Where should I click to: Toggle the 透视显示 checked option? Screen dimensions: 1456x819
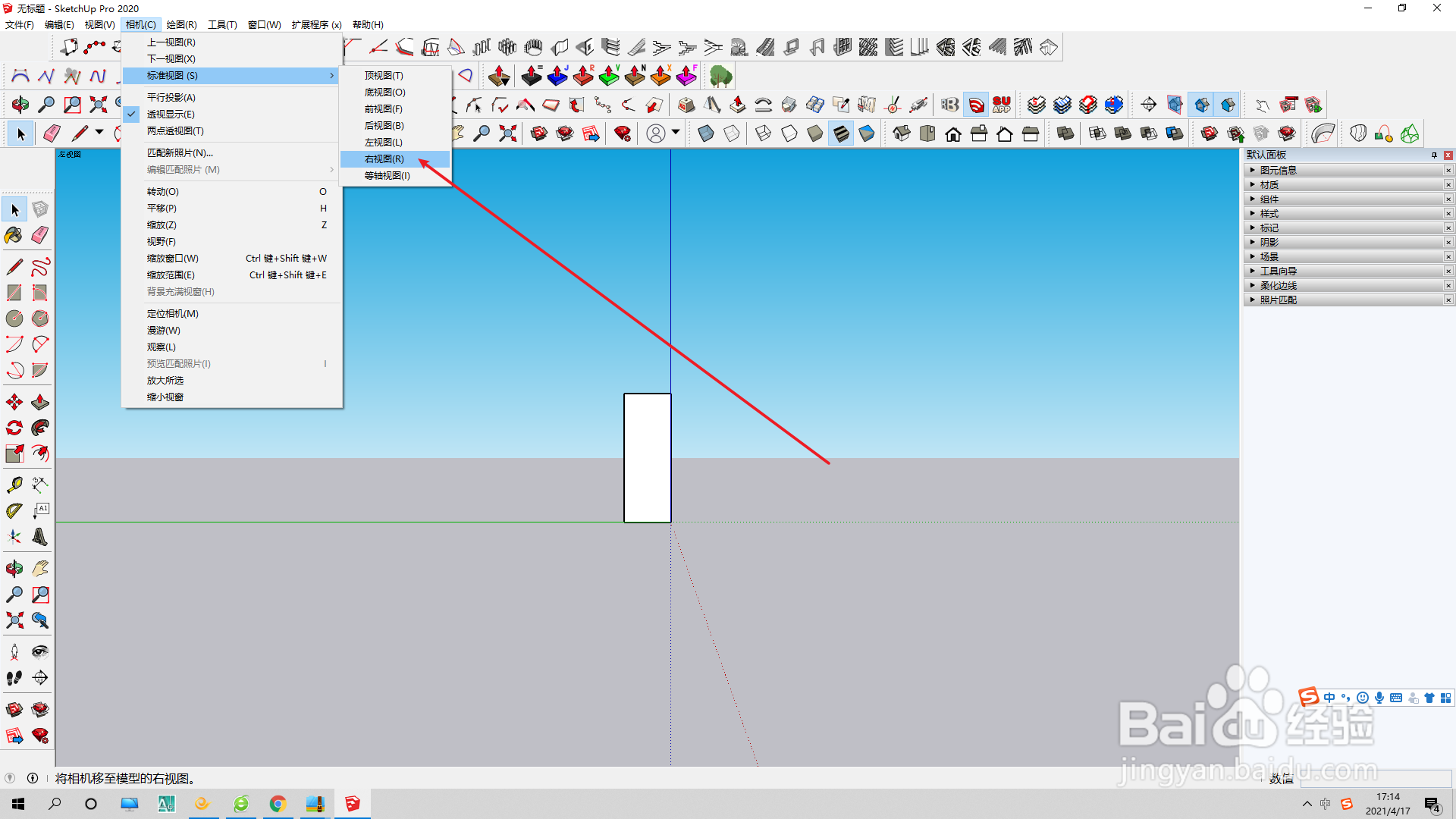click(171, 114)
